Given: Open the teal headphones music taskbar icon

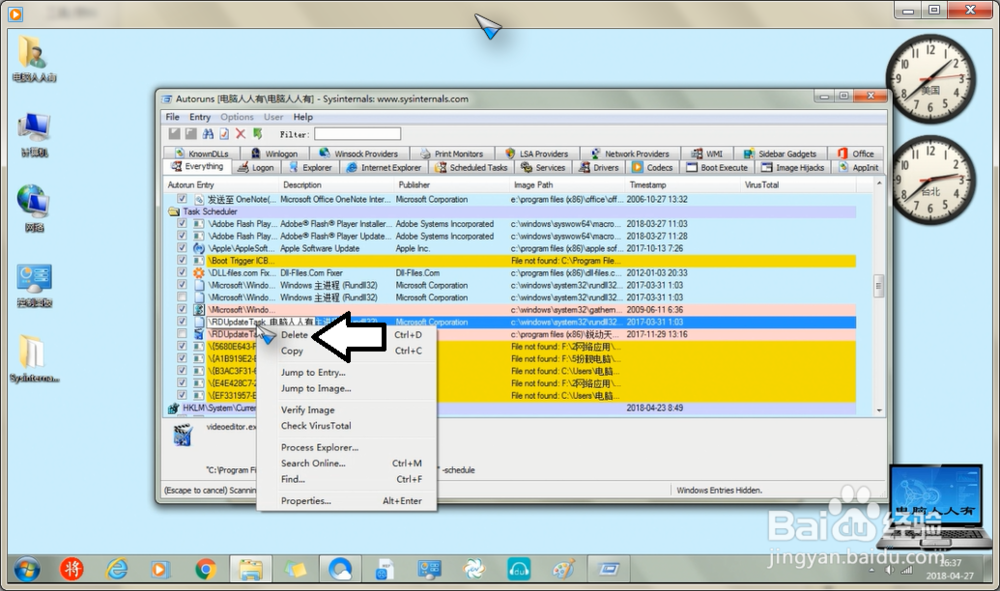Looking at the screenshot, I should (x=518, y=569).
